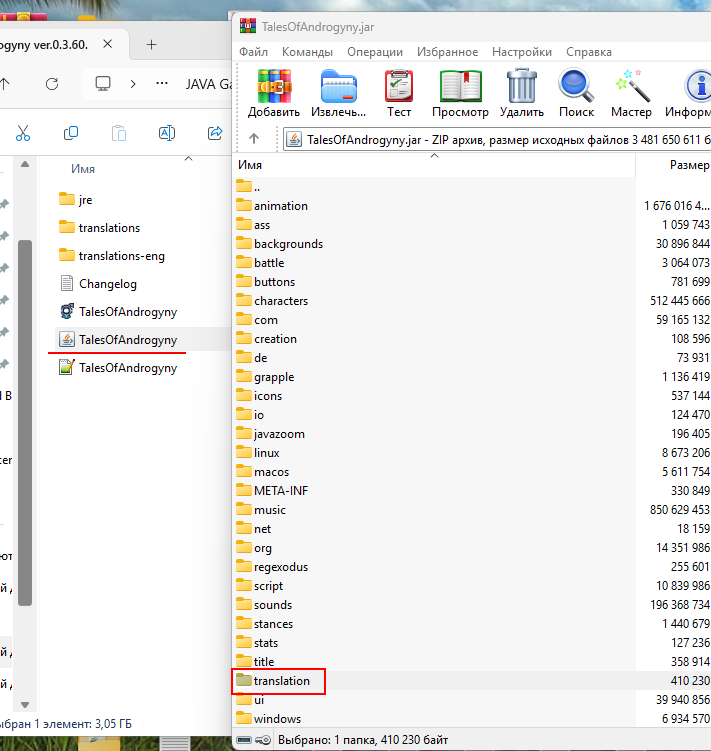This screenshot has height=751, width=711.
Task: Close the Explorer tab ver.0.3.60
Action: tap(108, 44)
